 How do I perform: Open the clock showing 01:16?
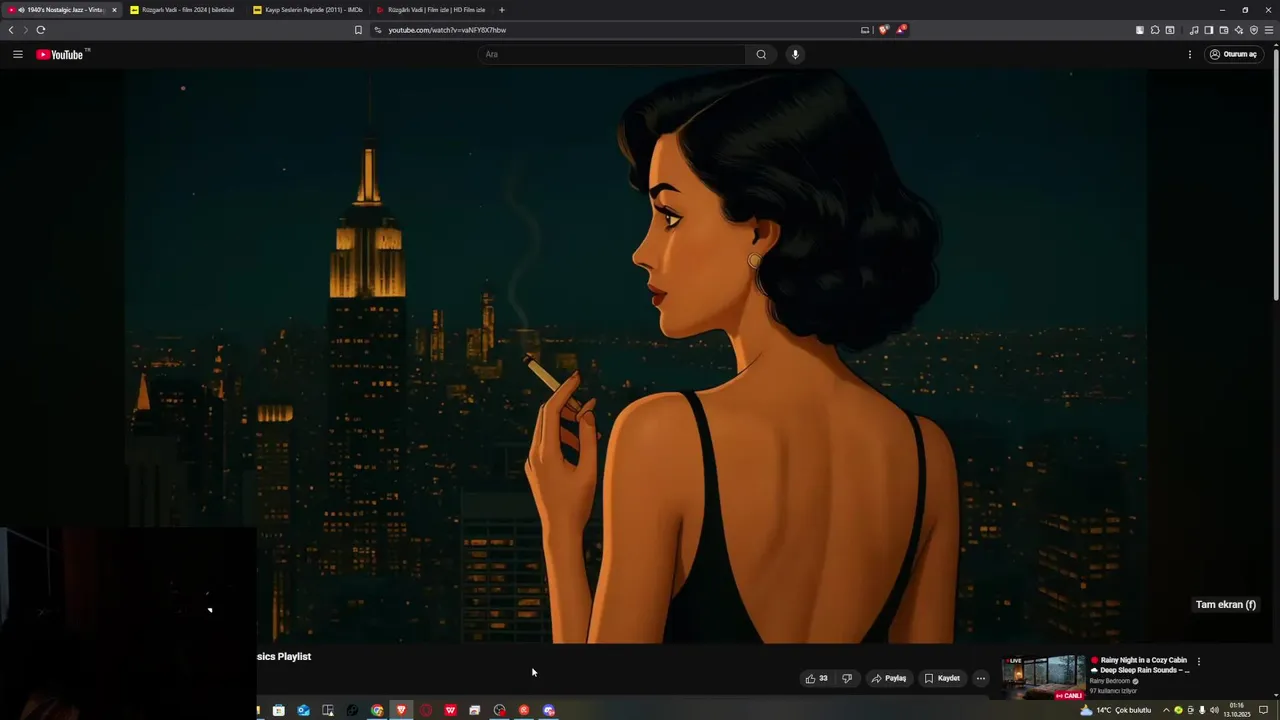1237,710
